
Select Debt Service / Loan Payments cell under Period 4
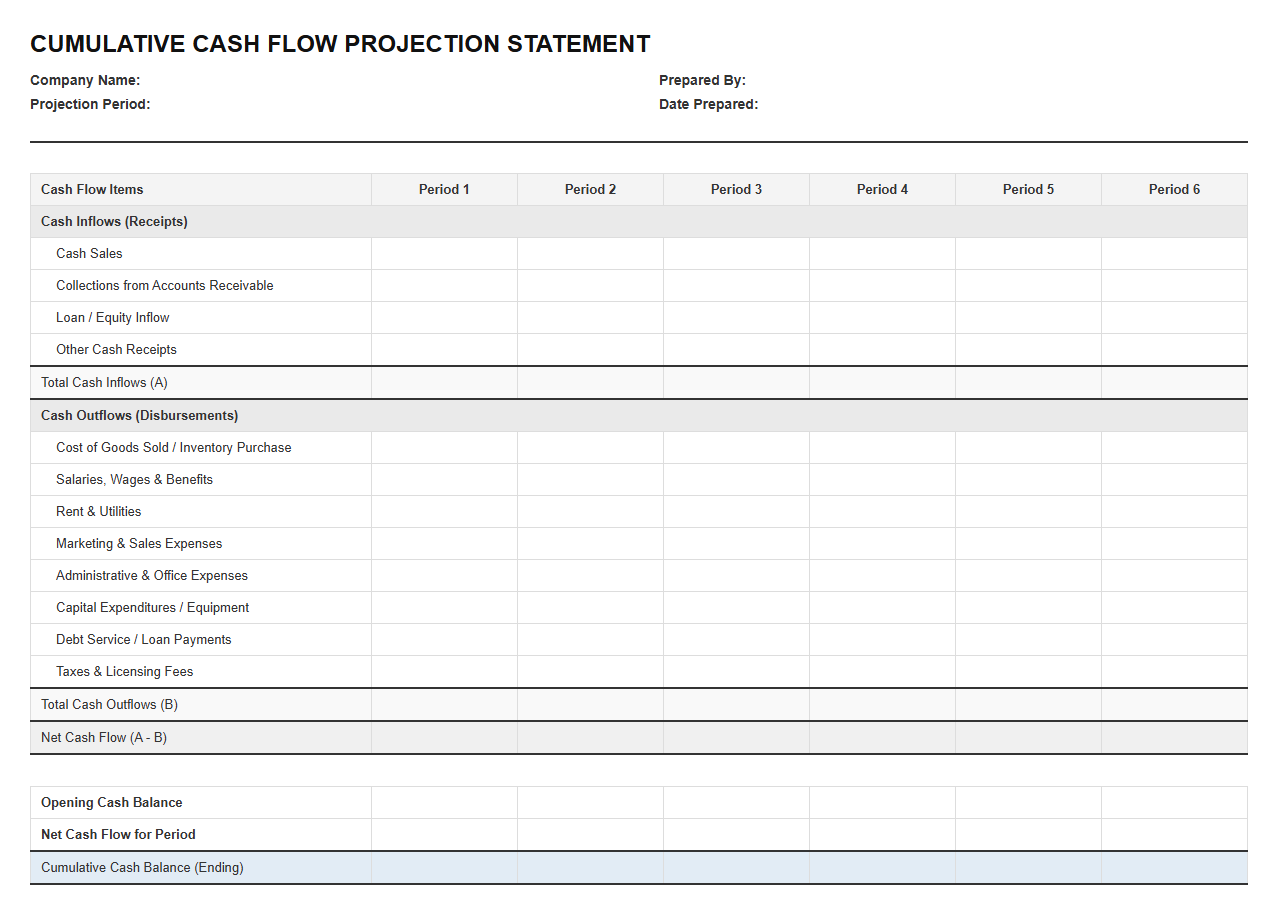(x=882, y=639)
